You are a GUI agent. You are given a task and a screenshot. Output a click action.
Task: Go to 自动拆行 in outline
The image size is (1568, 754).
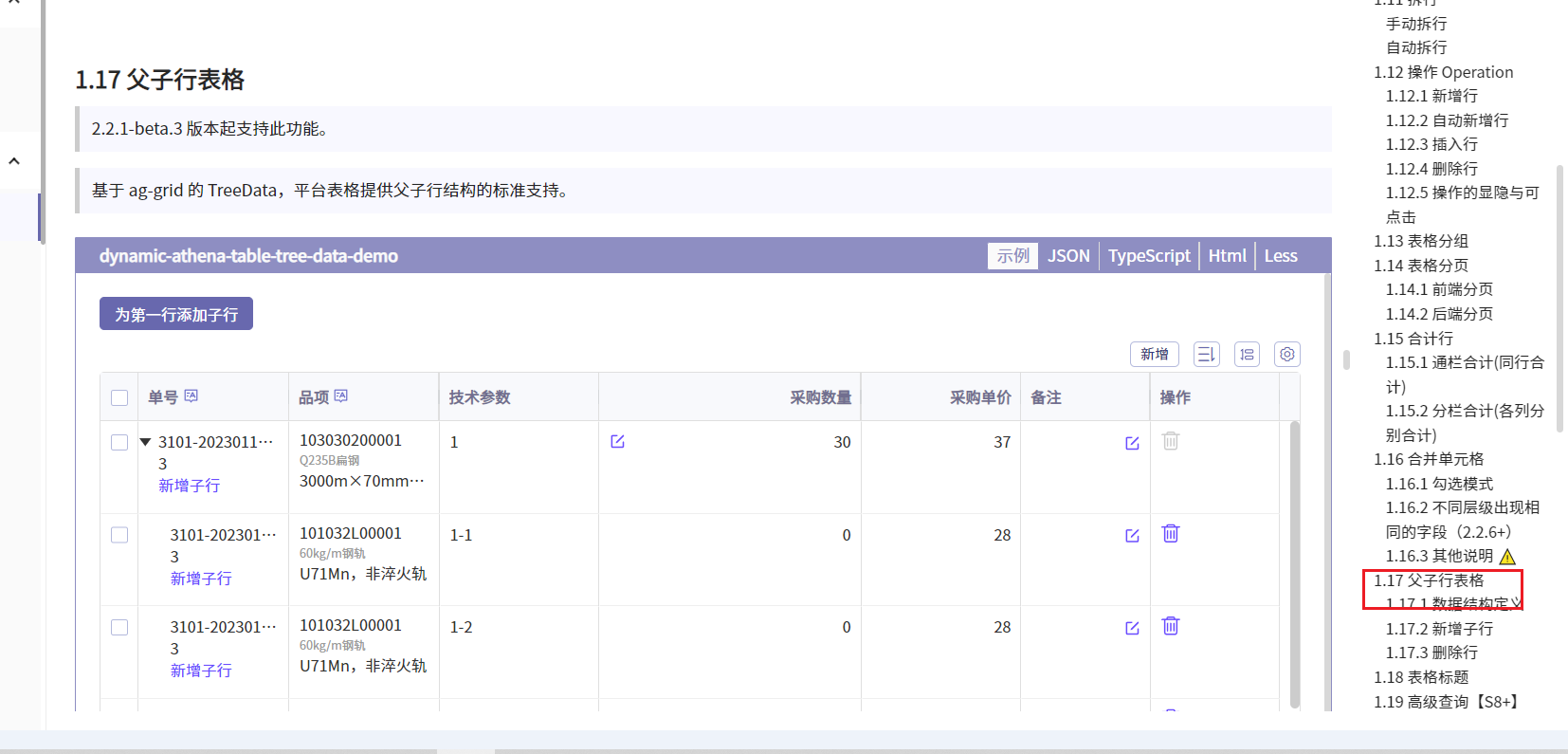tap(1416, 47)
